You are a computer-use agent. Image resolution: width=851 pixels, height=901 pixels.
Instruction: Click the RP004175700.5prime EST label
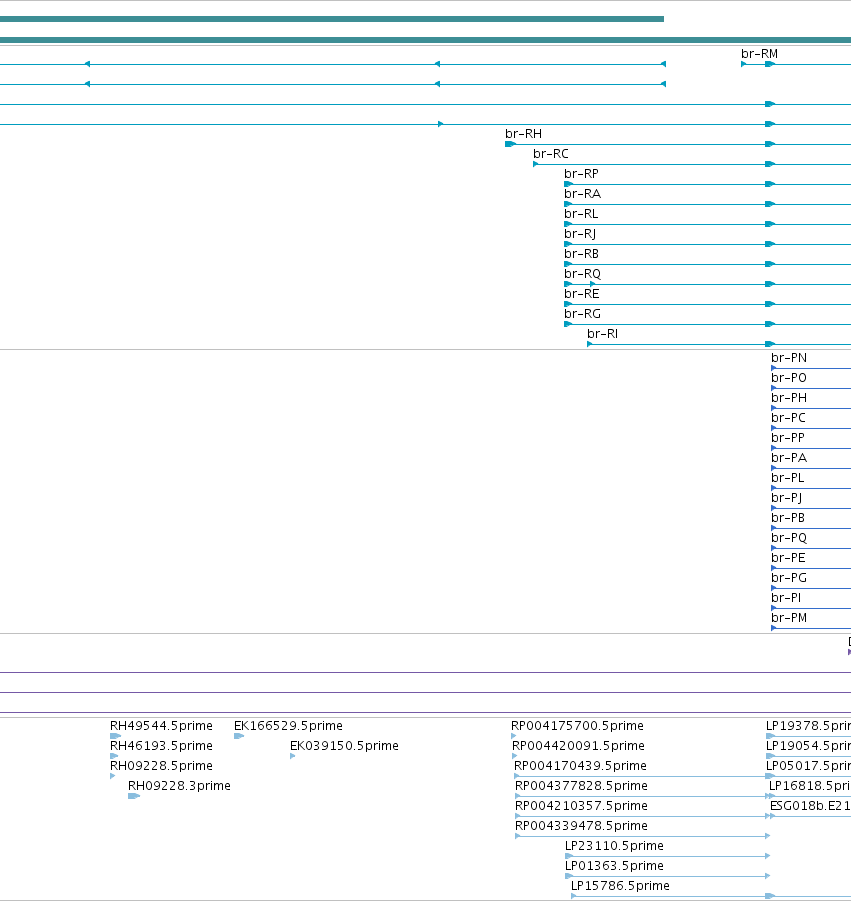(577, 726)
